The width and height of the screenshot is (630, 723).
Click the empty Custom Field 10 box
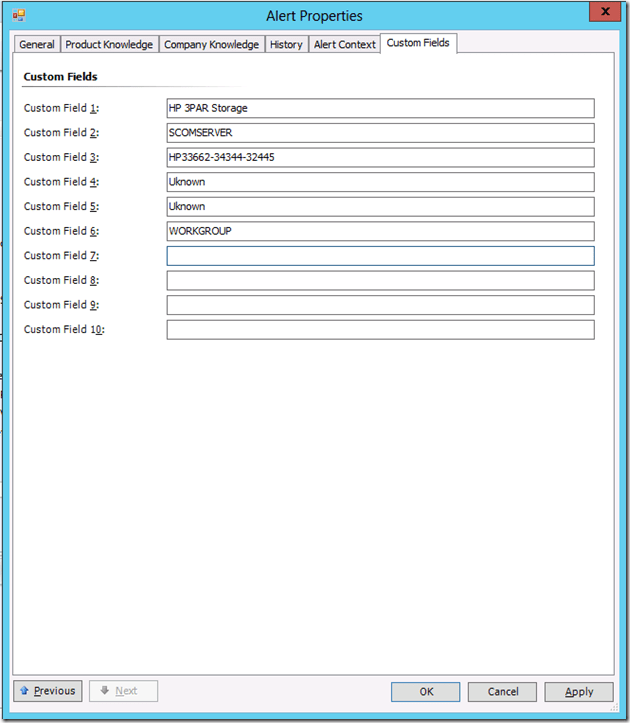point(380,329)
